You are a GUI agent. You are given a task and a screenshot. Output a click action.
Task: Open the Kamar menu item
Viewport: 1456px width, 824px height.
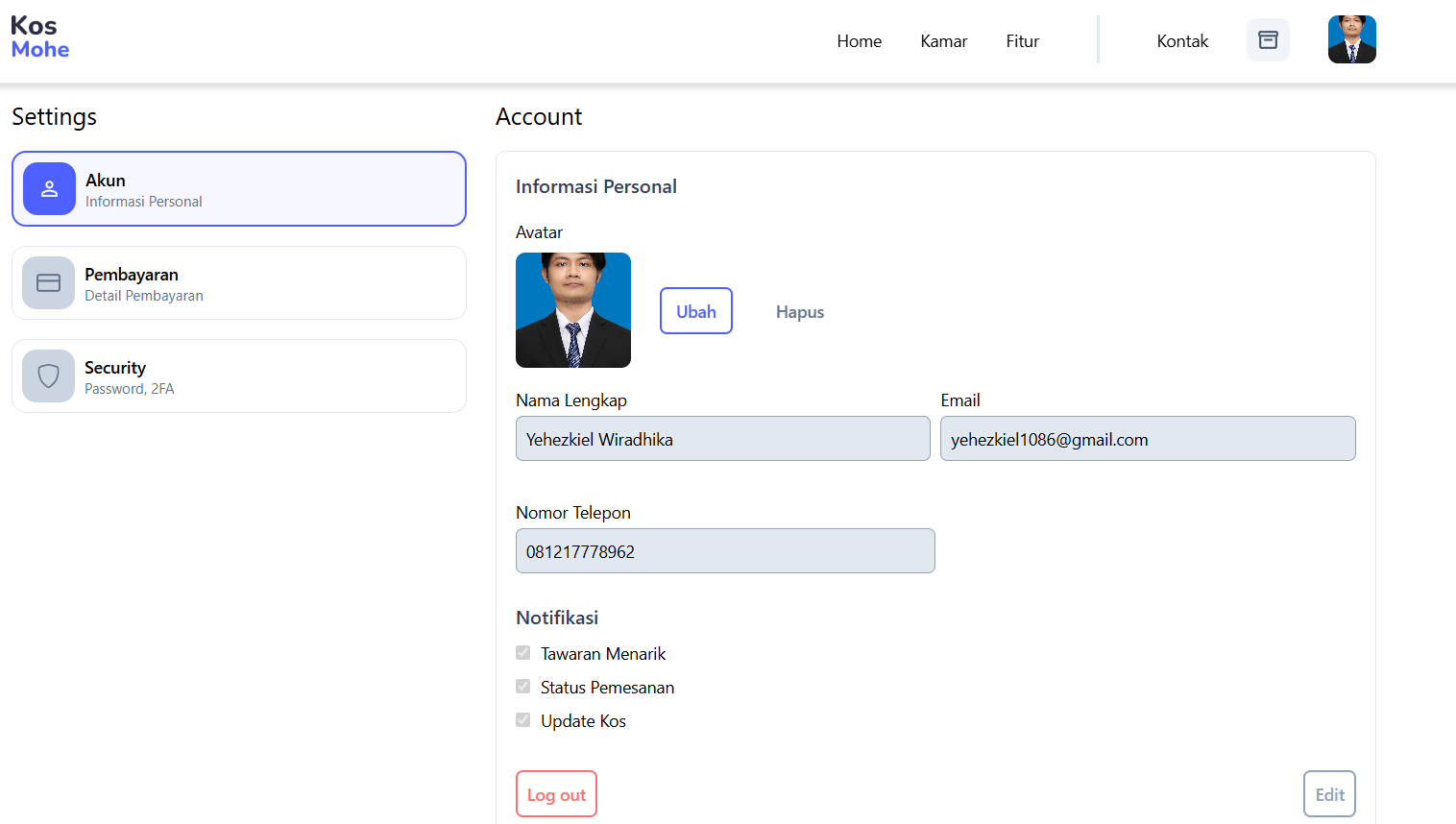click(x=943, y=41)
